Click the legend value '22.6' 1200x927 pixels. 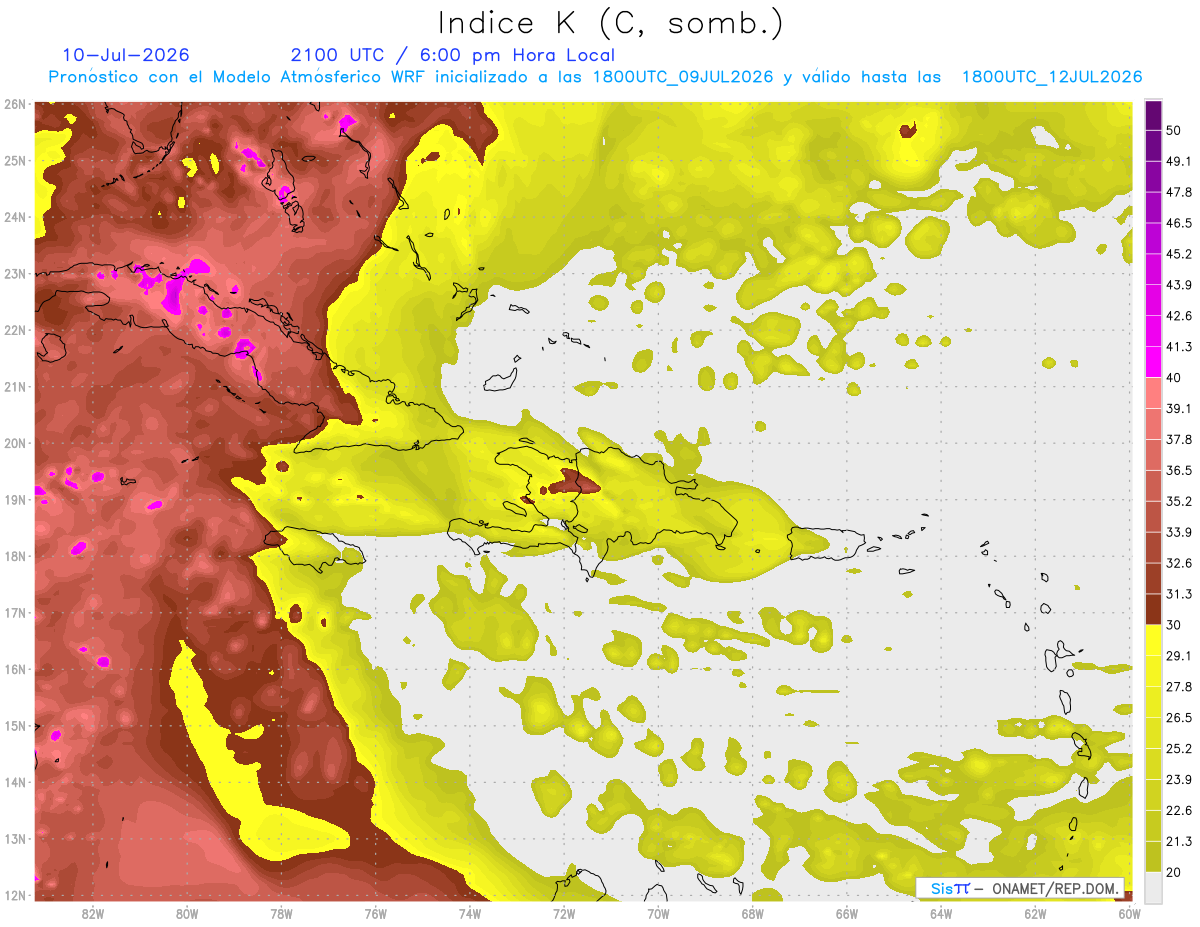point(1179,811)
